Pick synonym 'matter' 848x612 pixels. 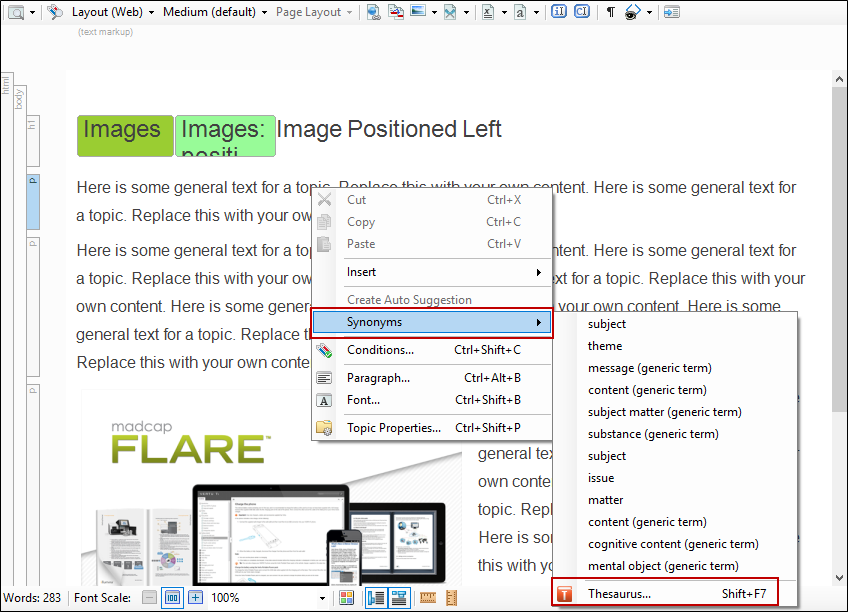(674, 500)
